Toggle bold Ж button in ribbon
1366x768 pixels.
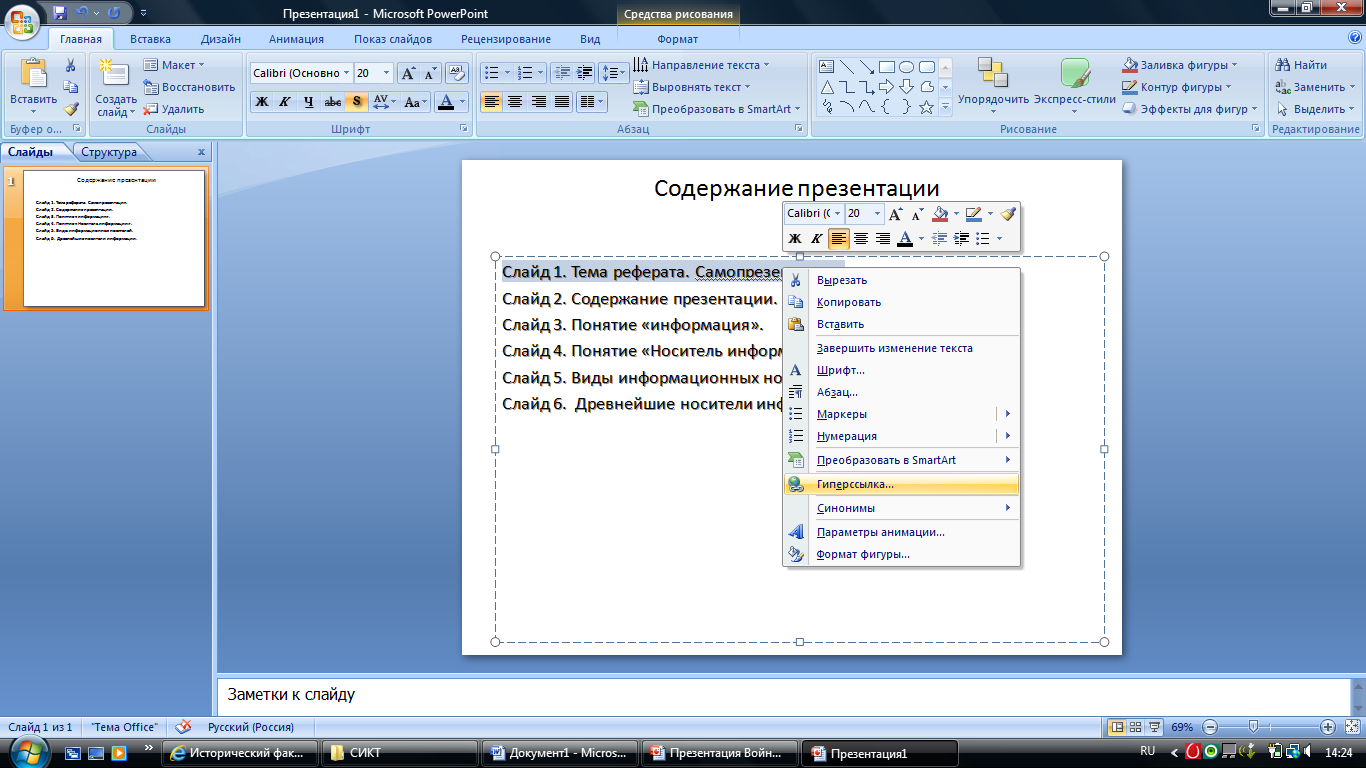click(262, 101)
